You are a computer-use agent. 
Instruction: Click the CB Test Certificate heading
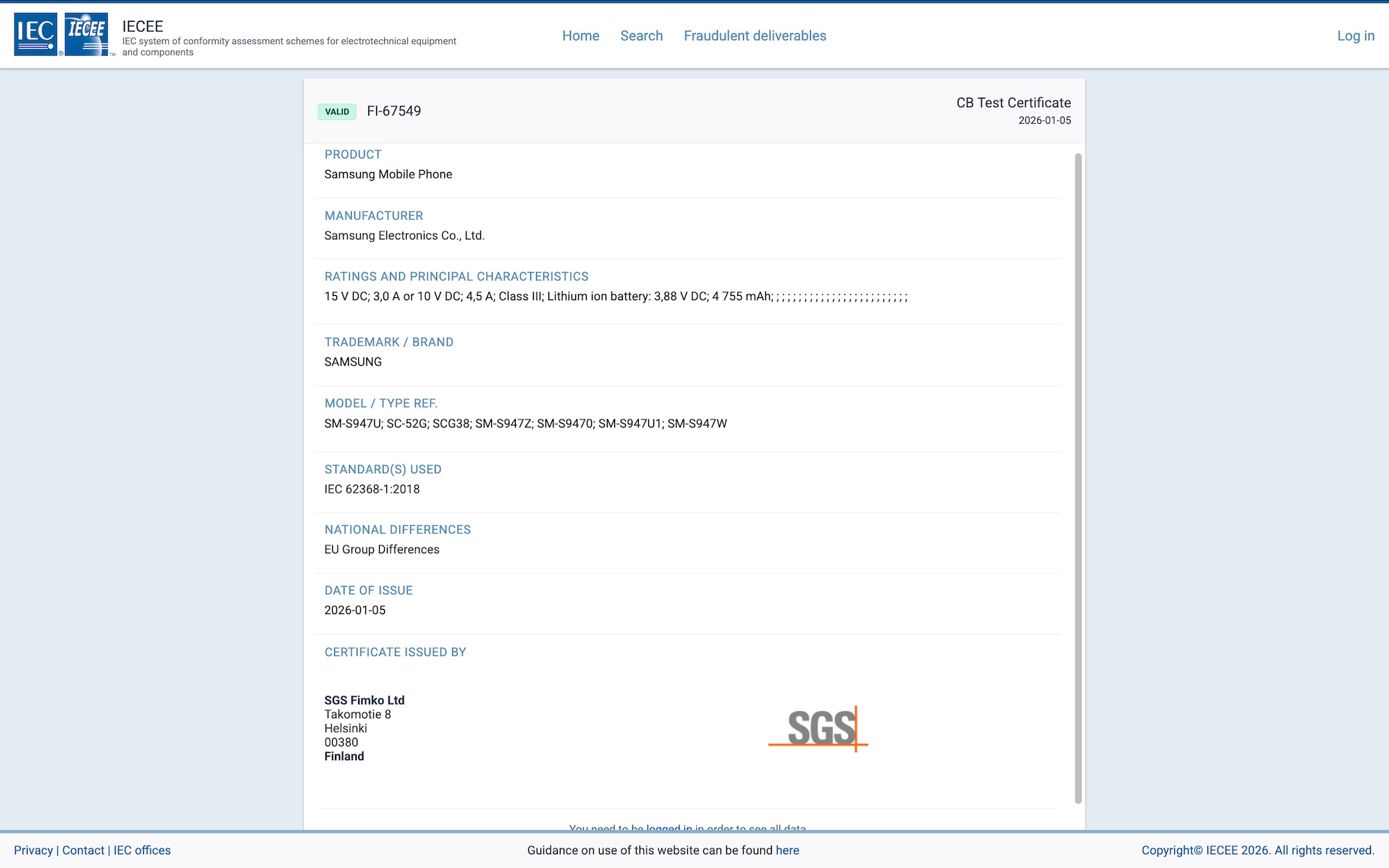click(x=1013, y=103)
